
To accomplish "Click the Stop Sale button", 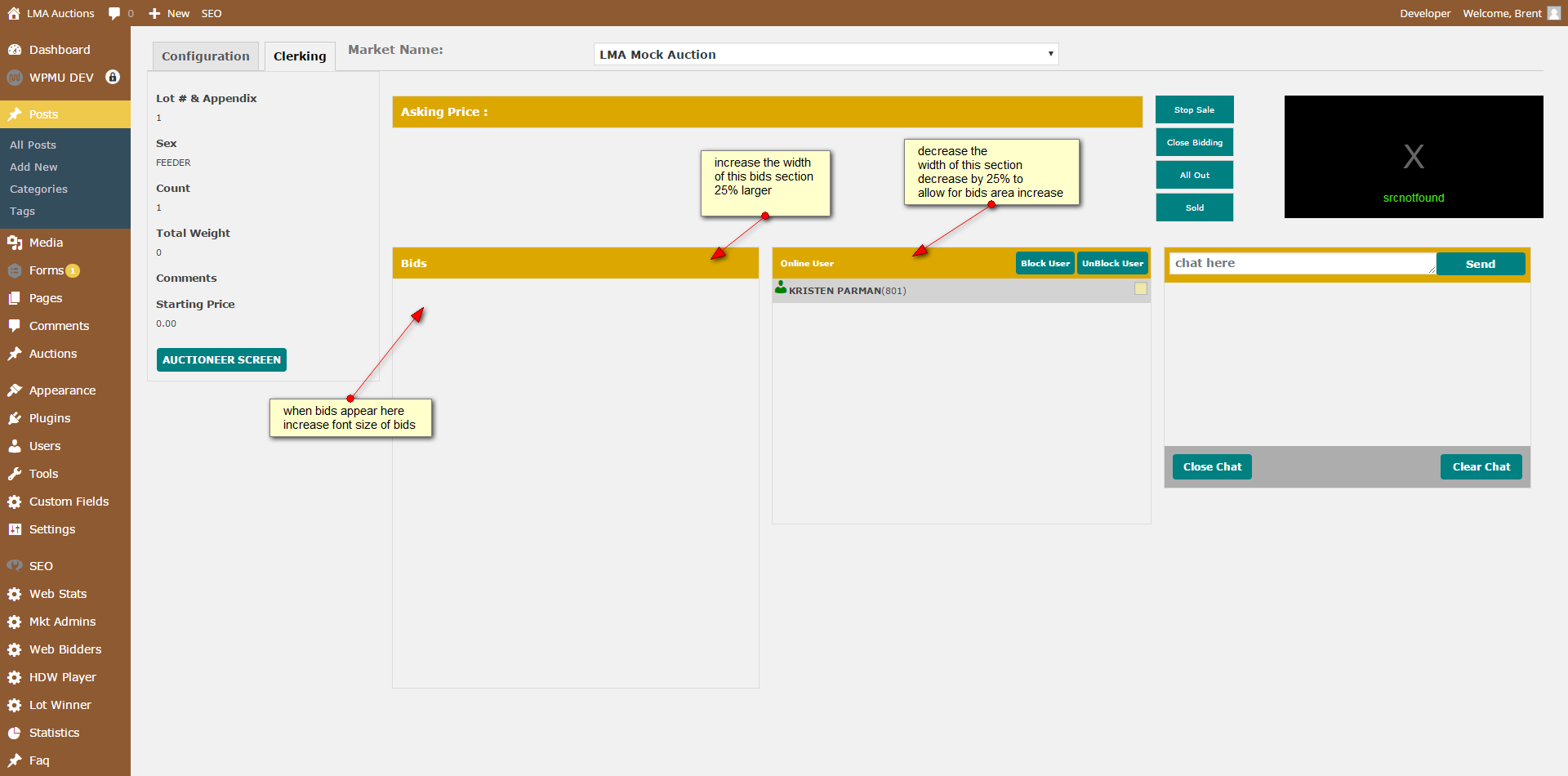I will click(1194, 109).
